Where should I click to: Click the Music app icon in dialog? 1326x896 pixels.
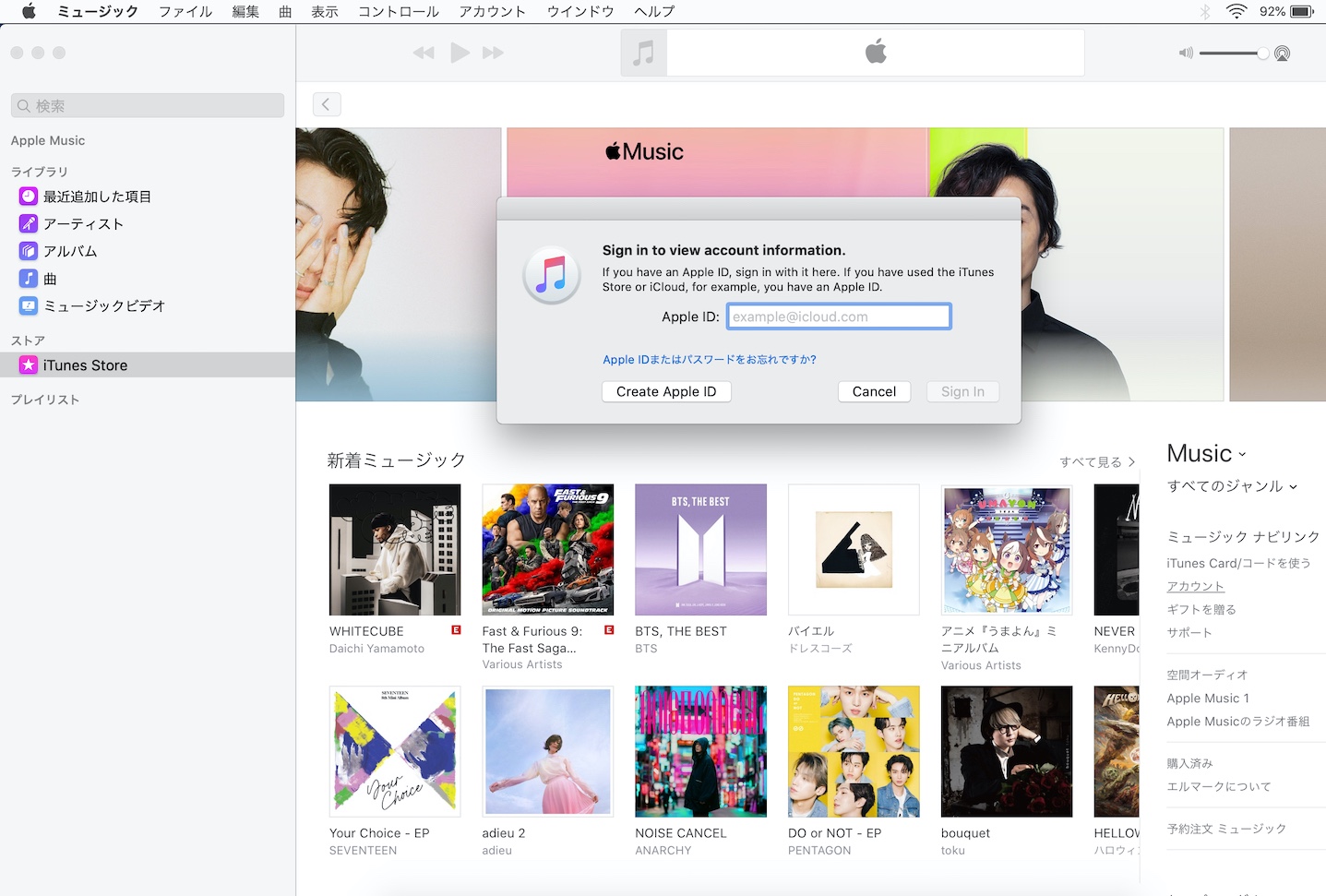(x=552, y=275)
